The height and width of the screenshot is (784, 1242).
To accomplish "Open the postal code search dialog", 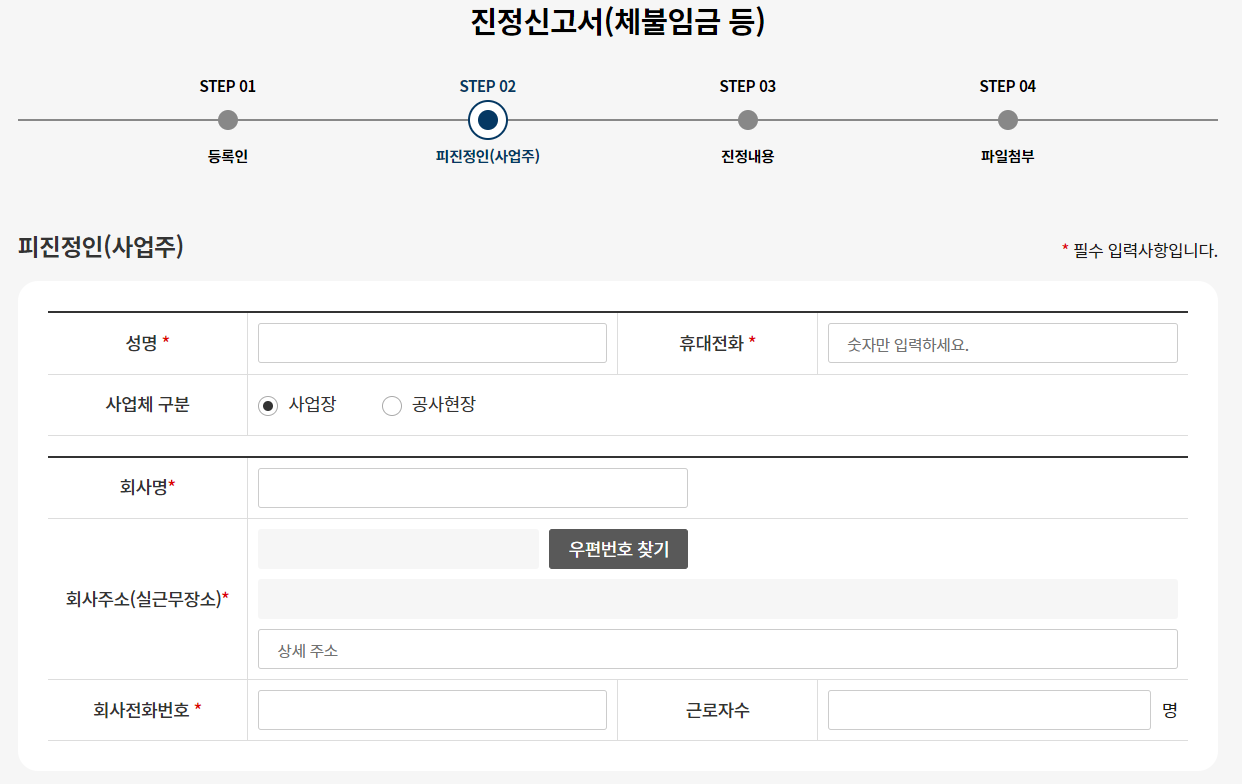I will click(618, 549).
